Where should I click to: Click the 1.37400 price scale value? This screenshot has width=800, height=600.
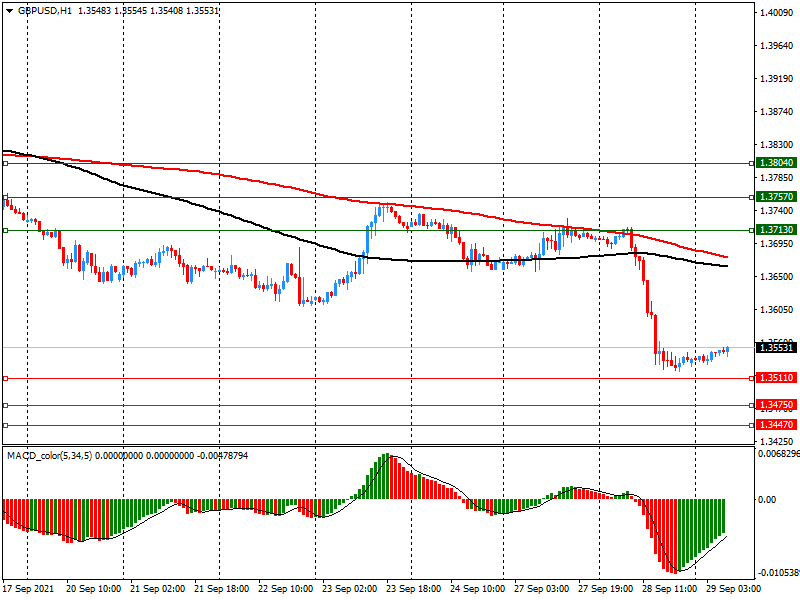[x=777, y=210]
